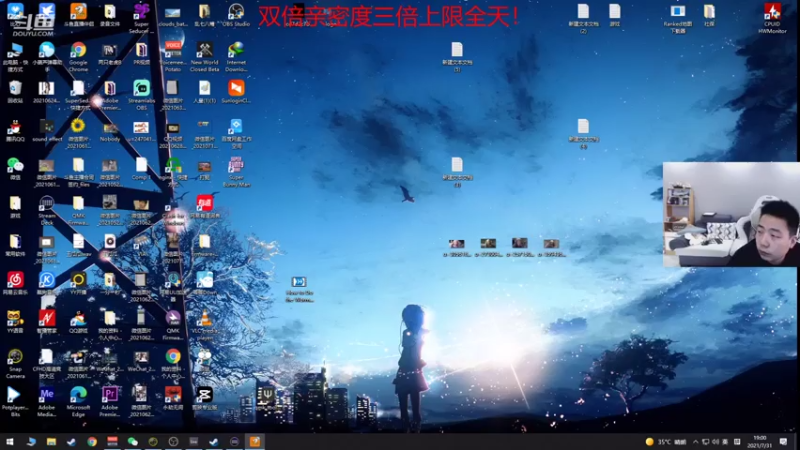
Task: Select the 网易云音乐 red music icon
Action: (x=15, y=283)
